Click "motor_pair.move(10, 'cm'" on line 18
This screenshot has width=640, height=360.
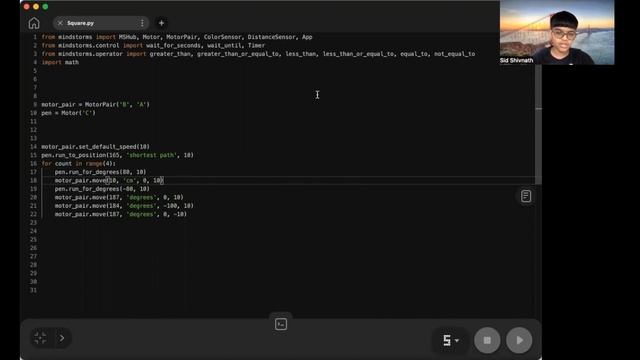point(96,180)
